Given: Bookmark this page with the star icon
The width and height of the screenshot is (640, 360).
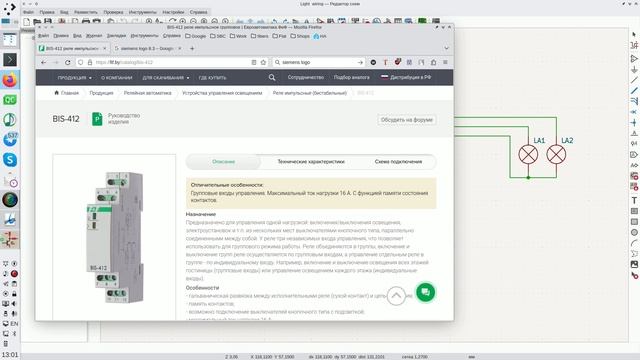Looking at the screenshot, I should click(263, 62).
